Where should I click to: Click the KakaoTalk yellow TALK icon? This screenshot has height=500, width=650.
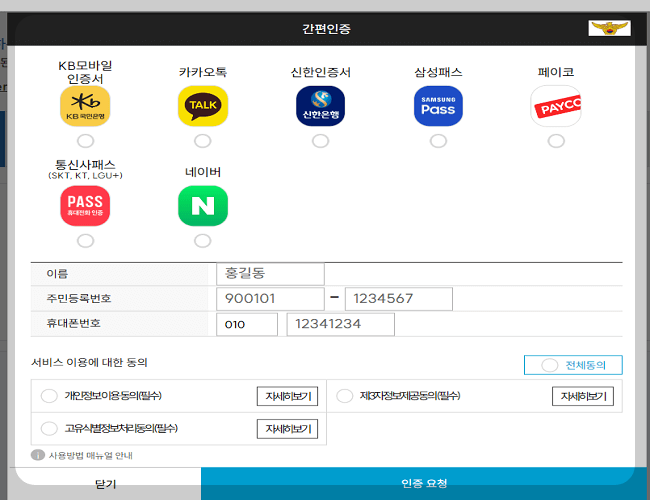203,106
